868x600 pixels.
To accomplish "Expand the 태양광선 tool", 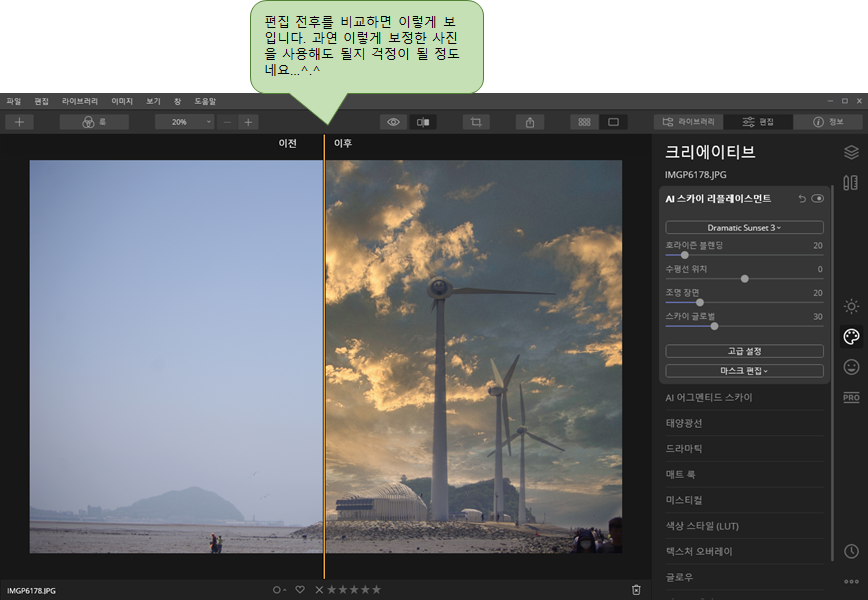I will point(744,423).
